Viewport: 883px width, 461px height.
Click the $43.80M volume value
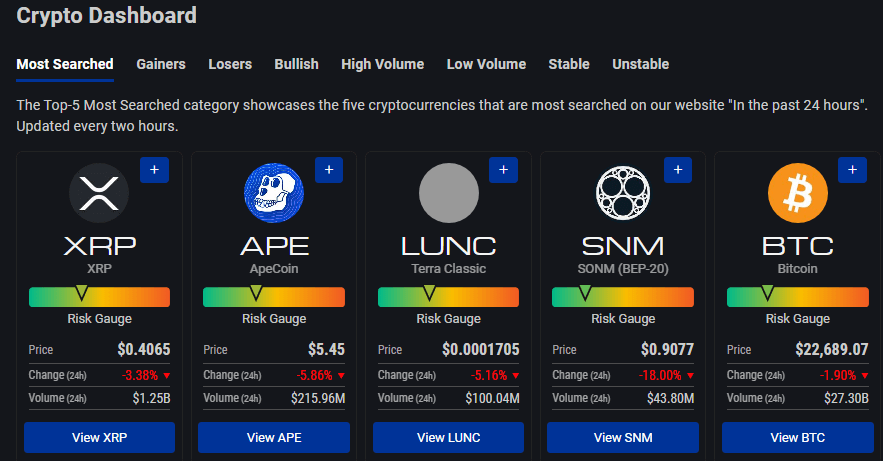[670, 399]
